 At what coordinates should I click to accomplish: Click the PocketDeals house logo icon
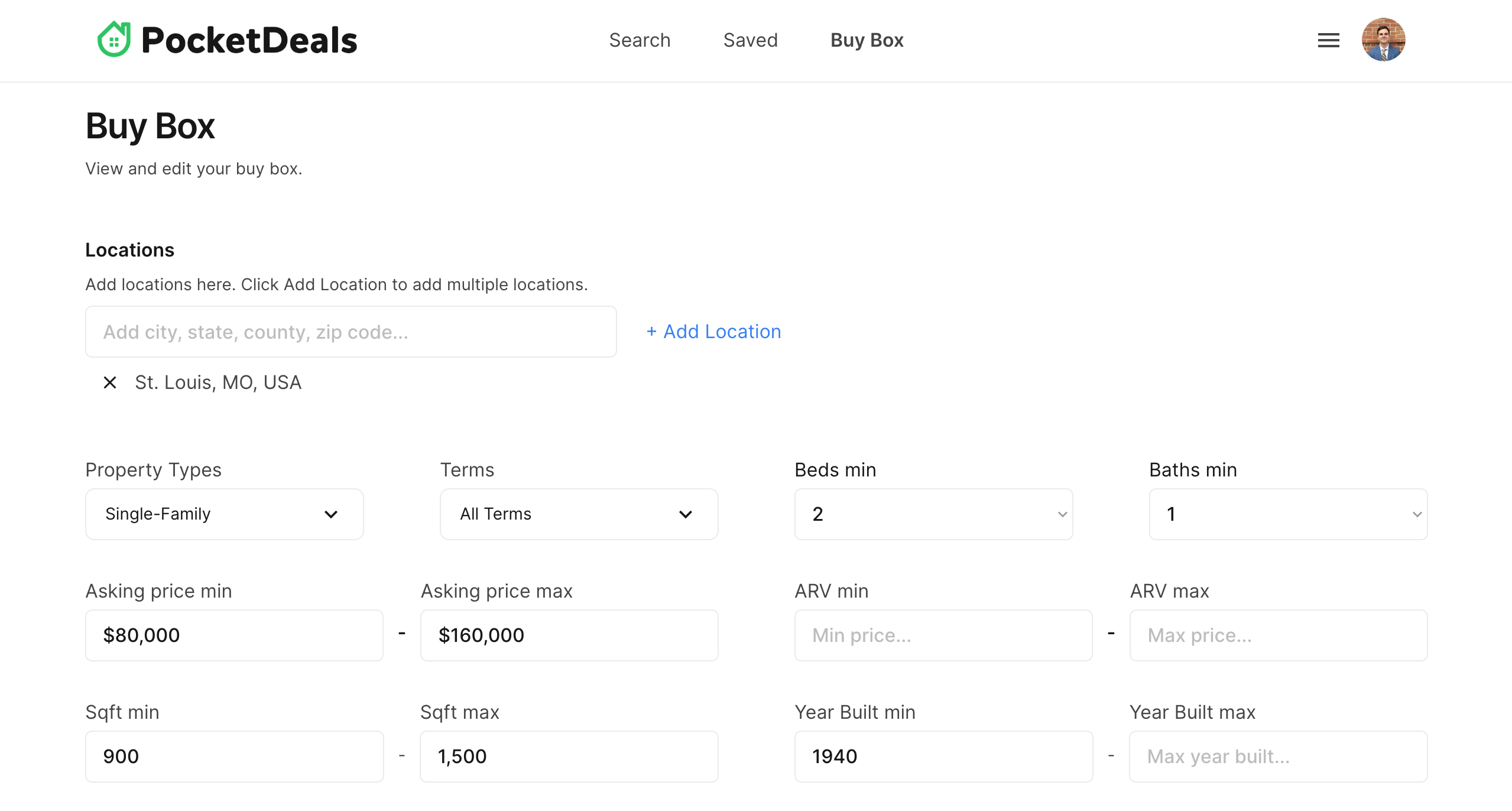114,40
